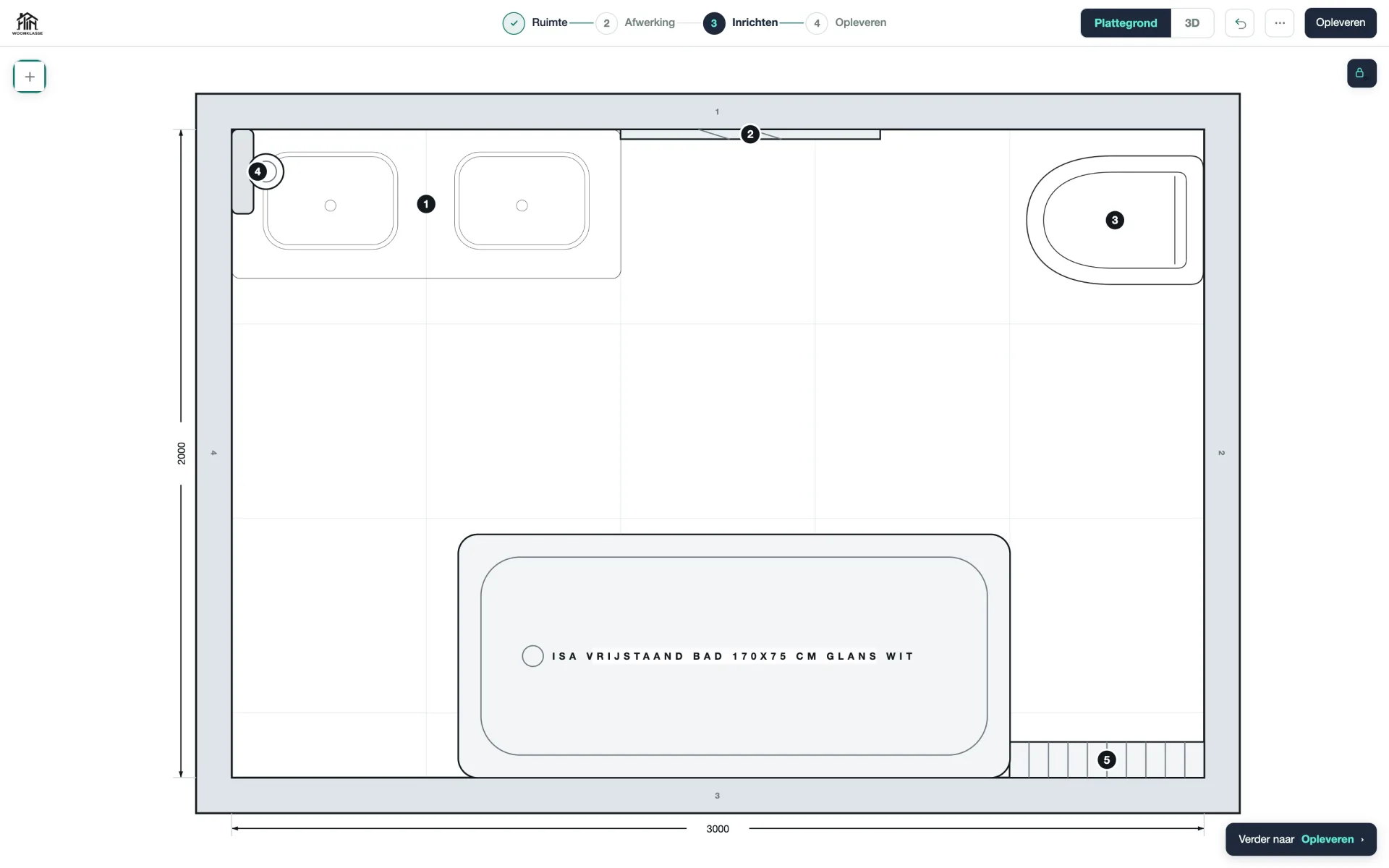
Task: Click the 3000 width dimension label
Action: coord(718,829)
